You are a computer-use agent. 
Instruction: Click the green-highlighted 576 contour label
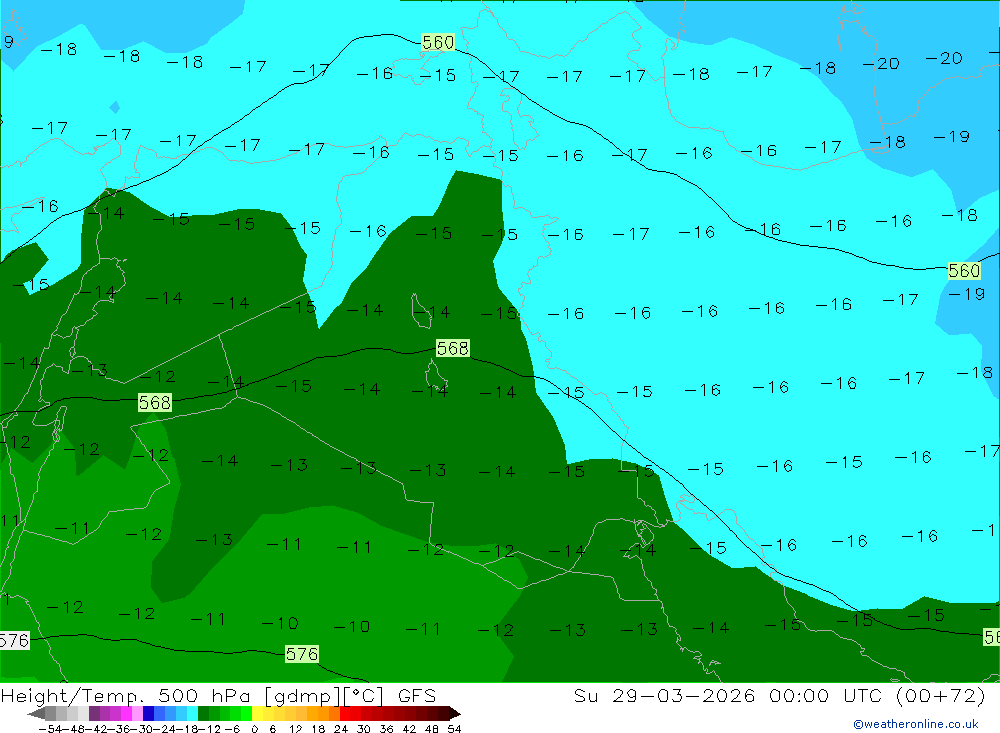point(302,654)
